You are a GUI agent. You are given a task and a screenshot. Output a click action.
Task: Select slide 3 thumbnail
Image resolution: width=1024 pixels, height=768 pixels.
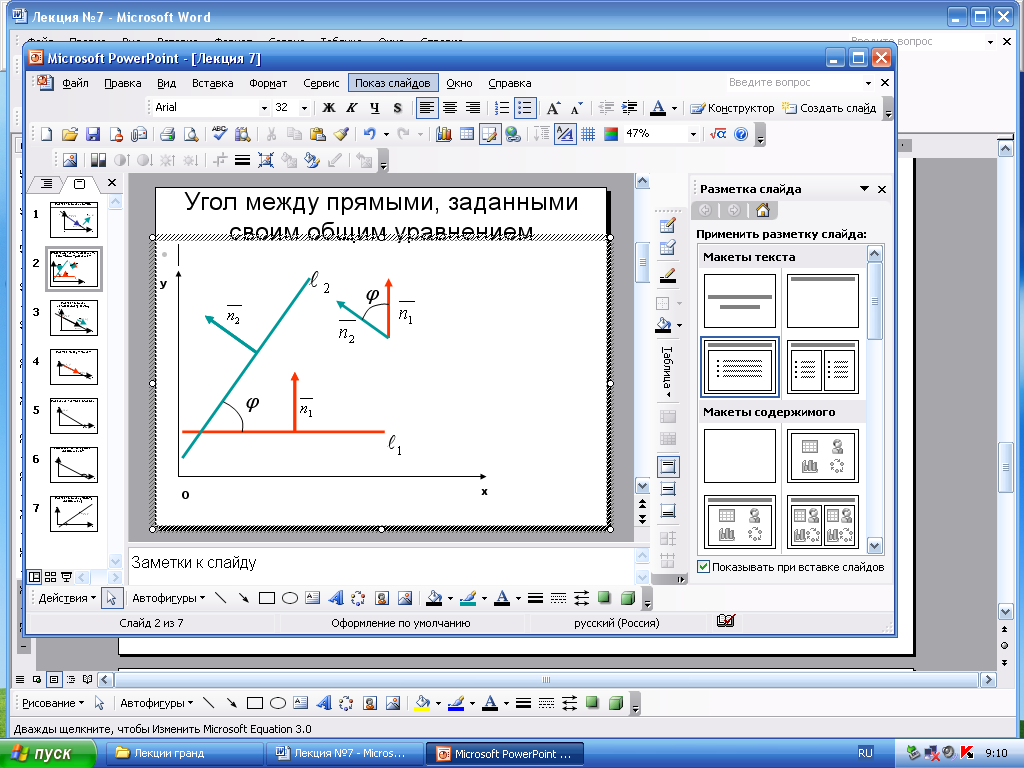click(x=74, y=317)
